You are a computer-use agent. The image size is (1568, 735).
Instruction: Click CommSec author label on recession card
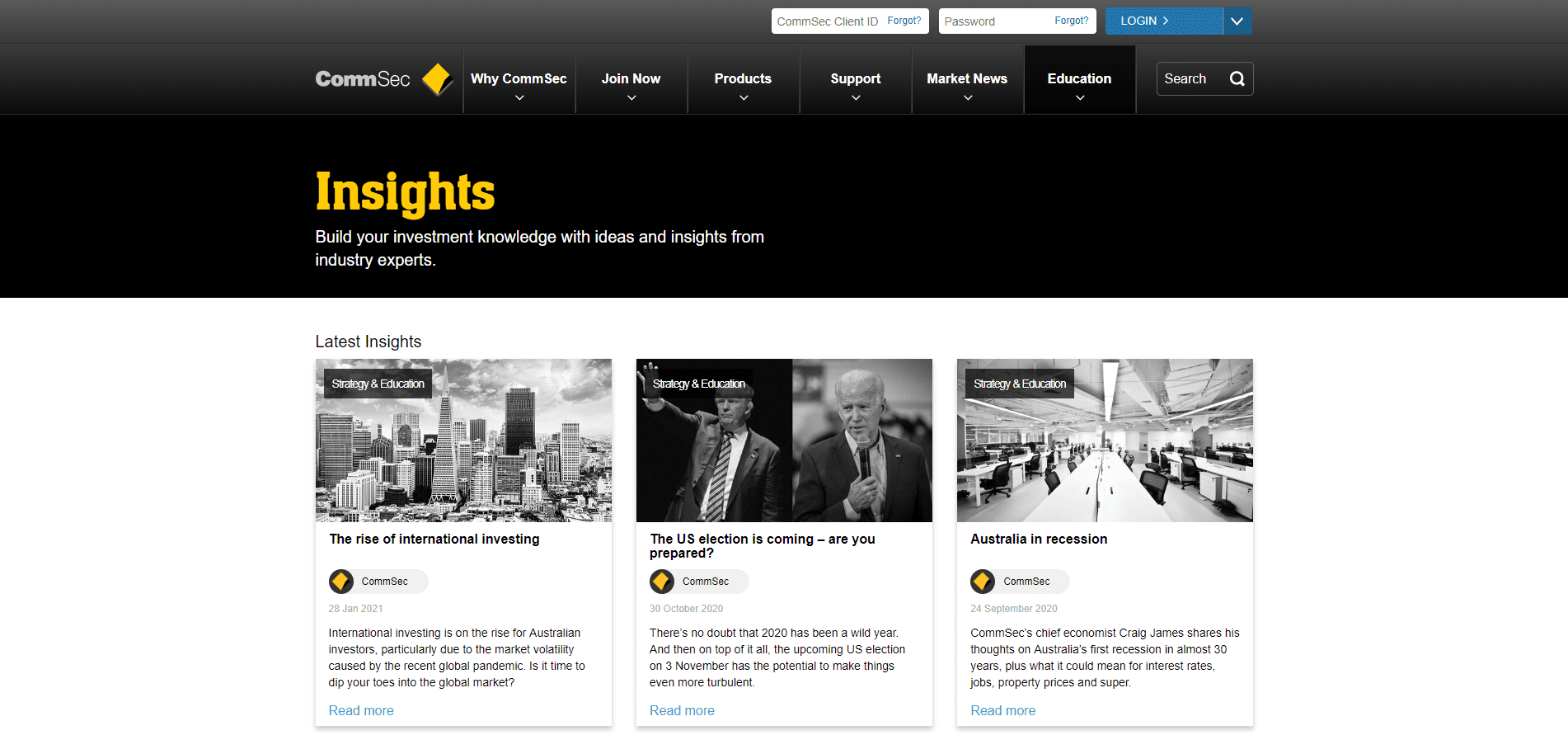[x=1026, y=582]
